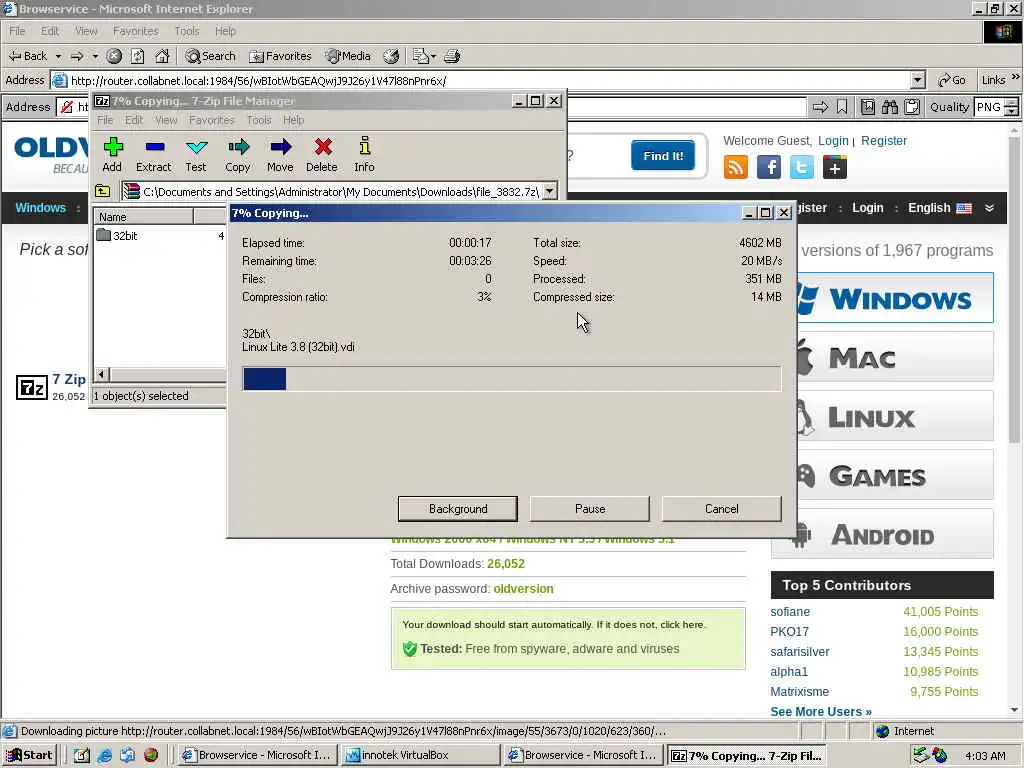Click the Name column header in 7-Zip

point(144,217)
